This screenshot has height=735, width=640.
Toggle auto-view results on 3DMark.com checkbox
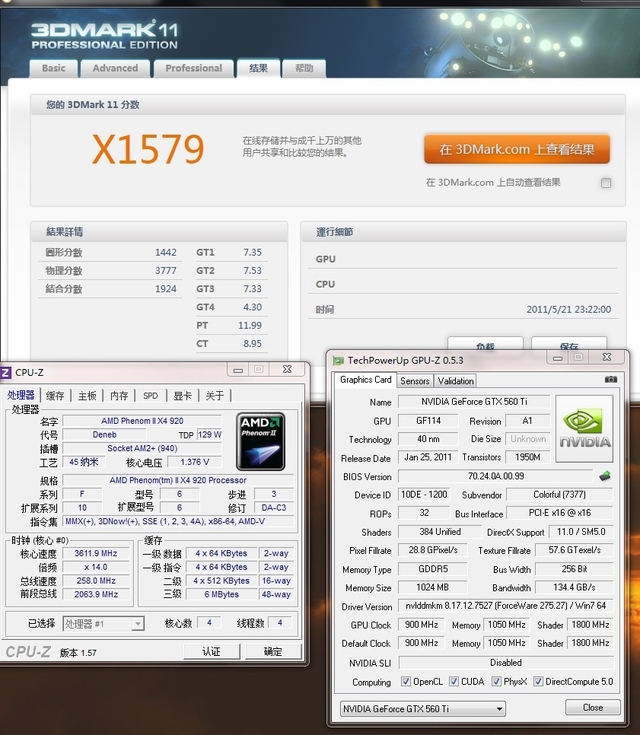click(606, 183)
